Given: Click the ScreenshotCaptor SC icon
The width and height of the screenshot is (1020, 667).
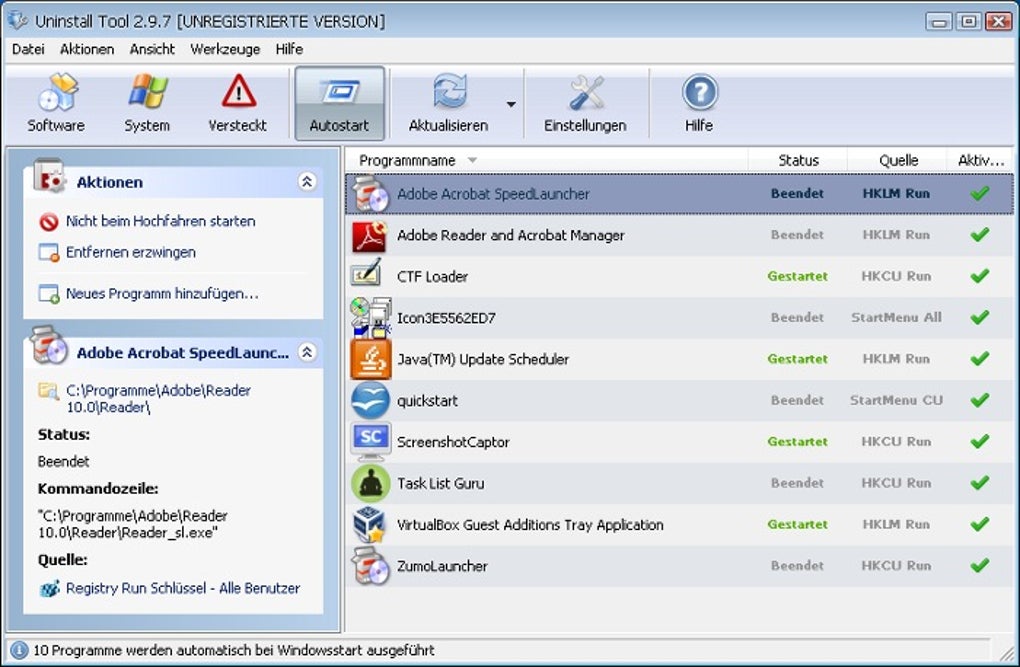Looking at the screenshot, I should pyautogui.click(x=371, y=441).
